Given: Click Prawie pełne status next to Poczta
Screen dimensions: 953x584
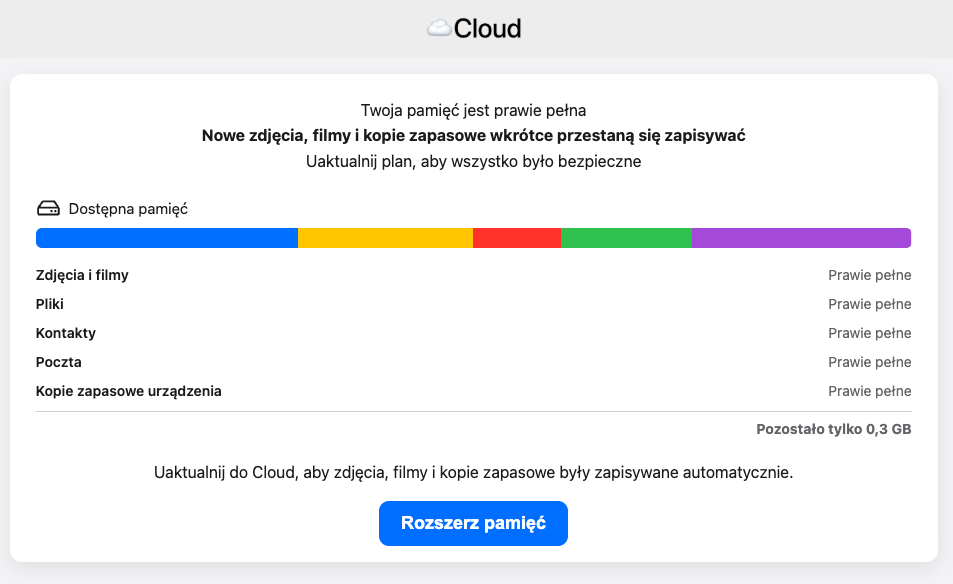Looking at the screenshot, I should click(869, 362).
